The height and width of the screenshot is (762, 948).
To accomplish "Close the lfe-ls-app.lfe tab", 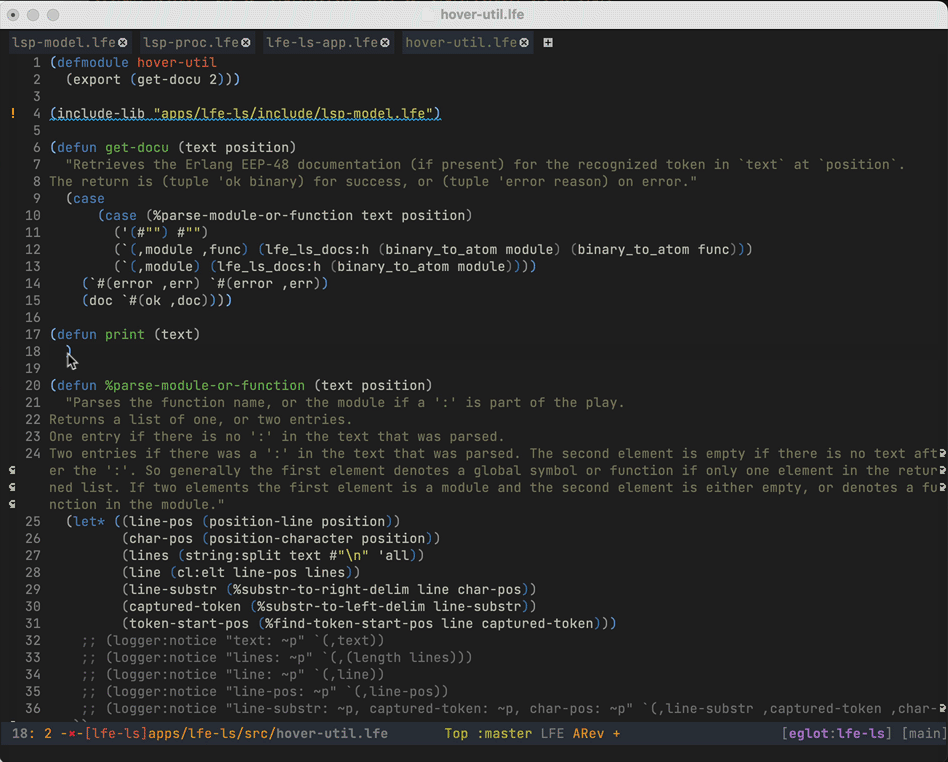I will point(385,42).
